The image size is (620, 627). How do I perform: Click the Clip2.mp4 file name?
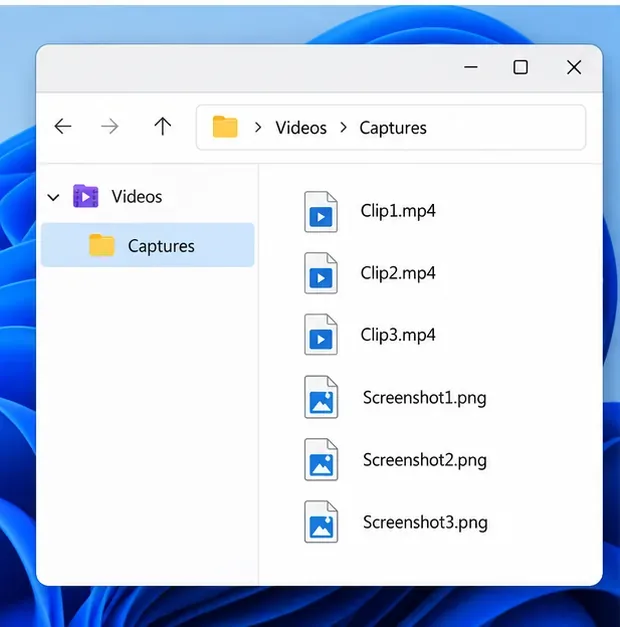(x=398, y=273)
